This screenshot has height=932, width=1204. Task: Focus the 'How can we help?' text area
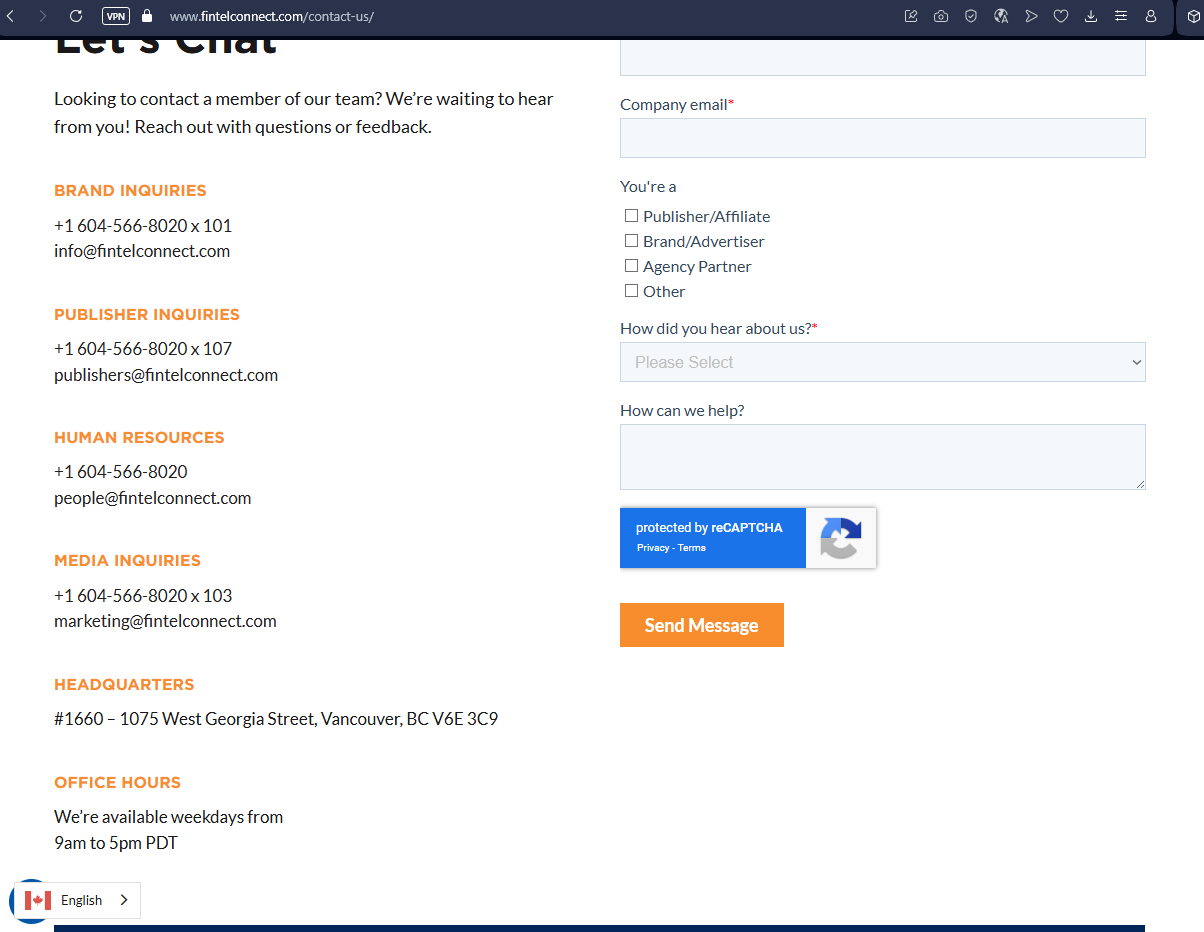tap(882, 457)
